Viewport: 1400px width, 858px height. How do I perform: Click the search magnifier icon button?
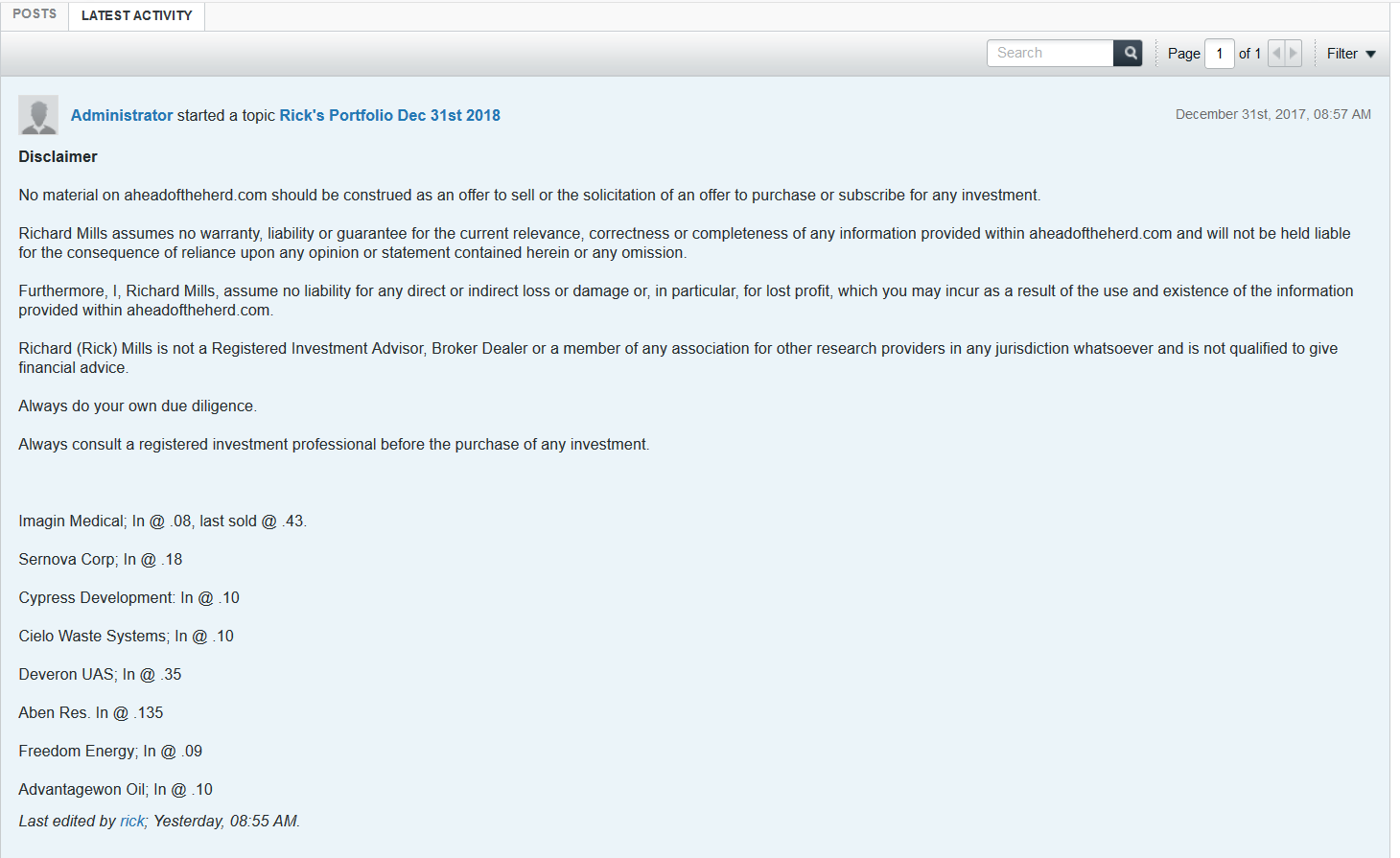(1128, 53)
